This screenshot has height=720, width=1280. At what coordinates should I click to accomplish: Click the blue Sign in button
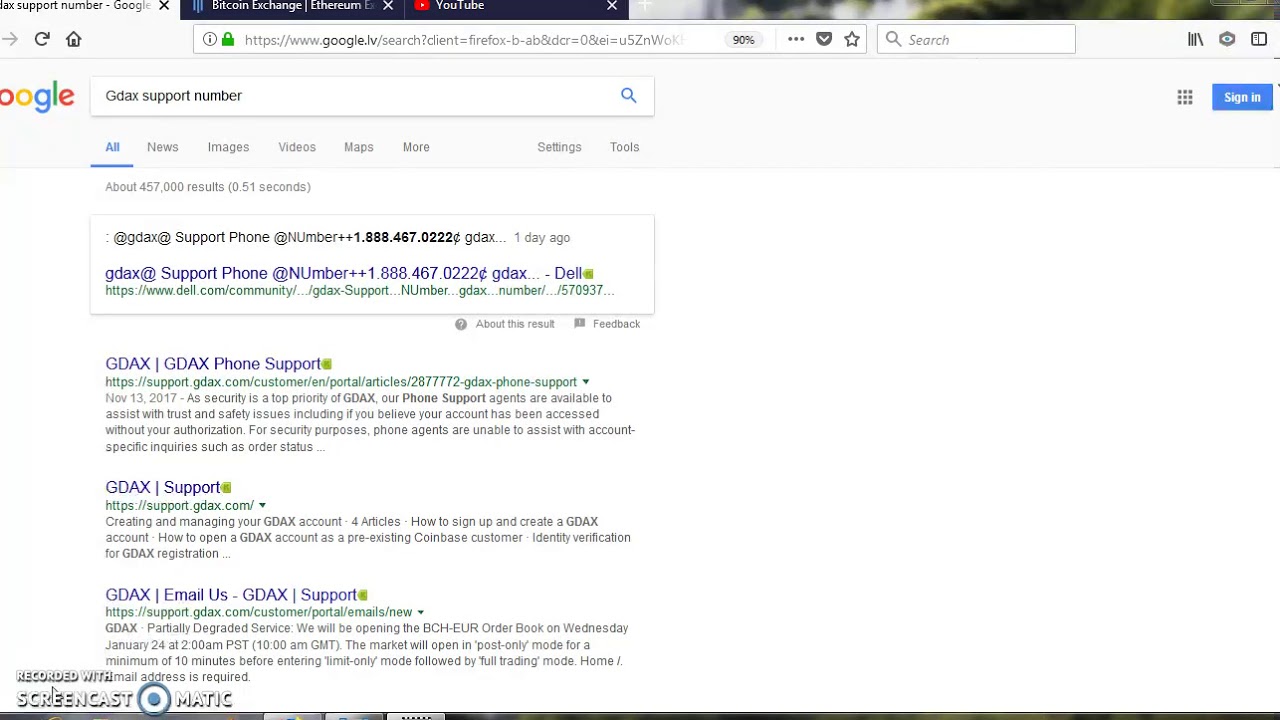(x=1242, y=97)
